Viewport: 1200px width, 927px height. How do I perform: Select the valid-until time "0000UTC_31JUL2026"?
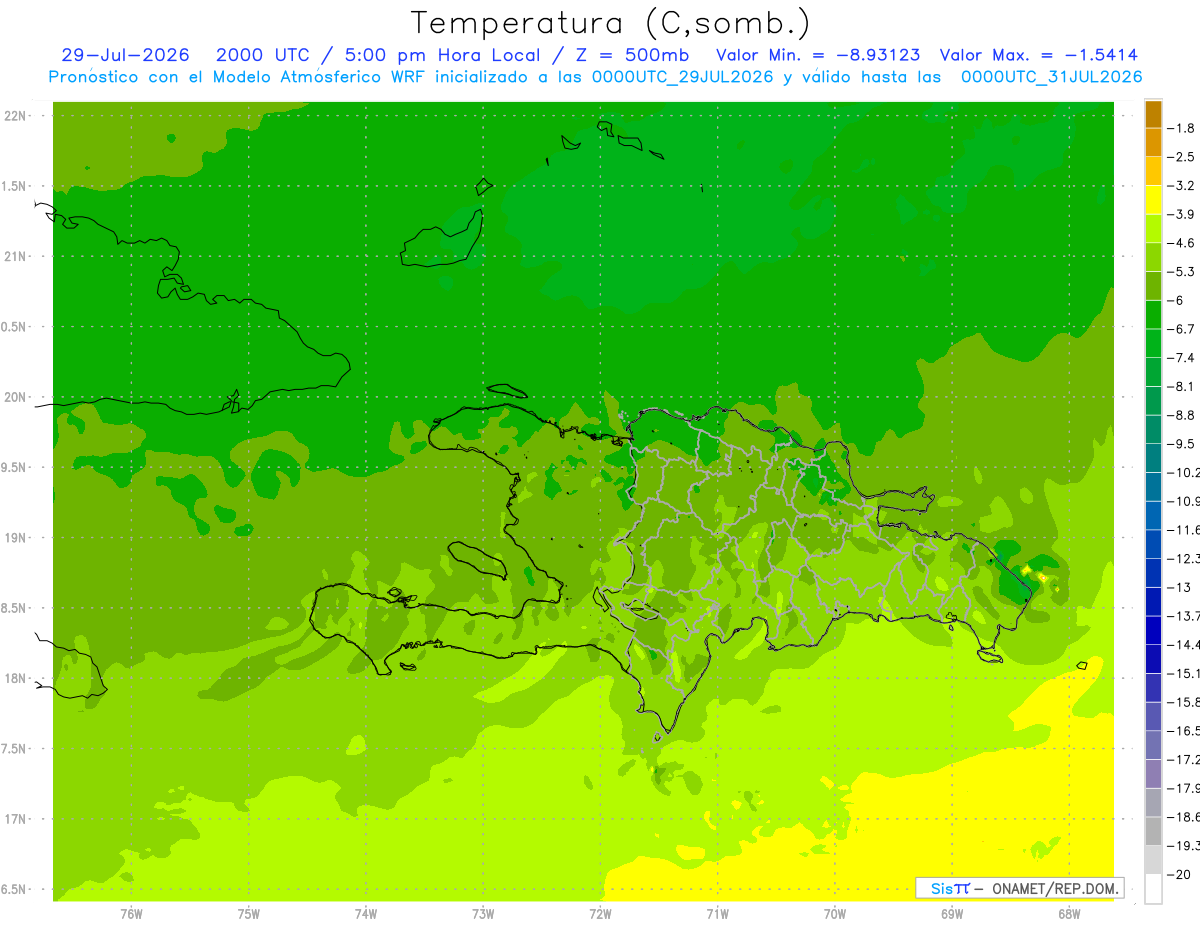tap(1052, 77)
